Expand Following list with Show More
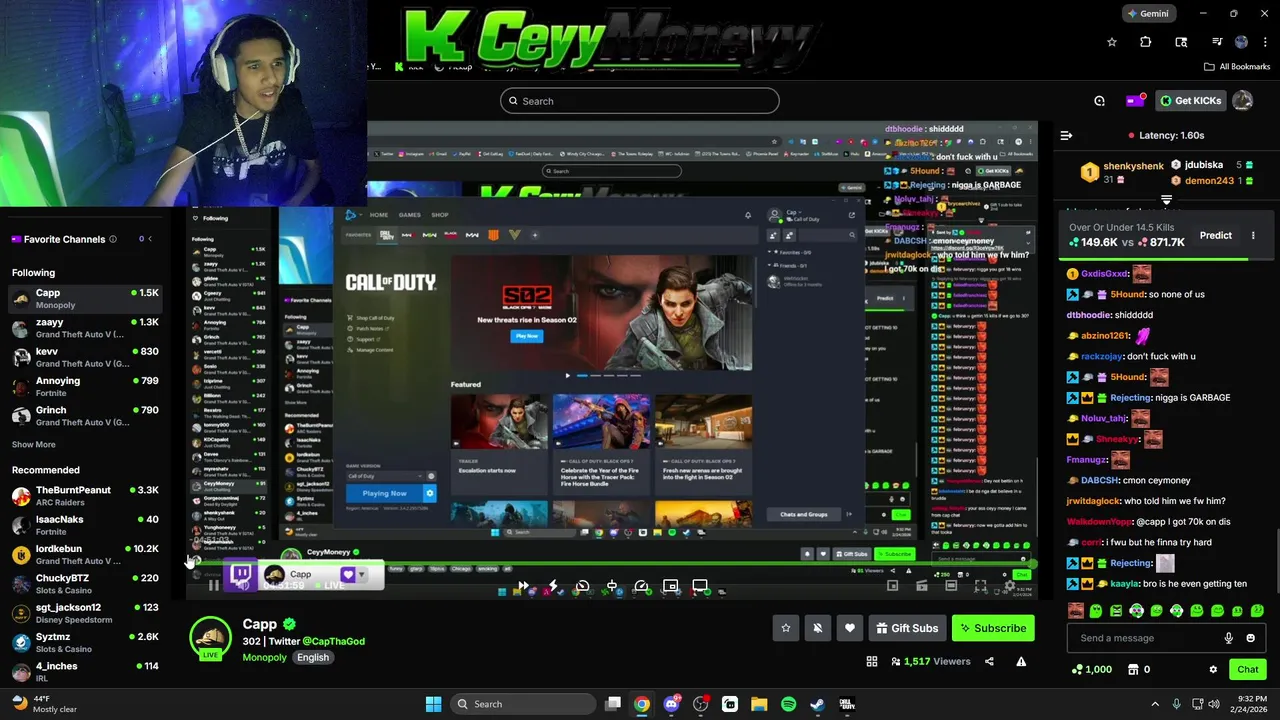The height and width of the screenshot is (720, 1280). click(x=34, y=444)
